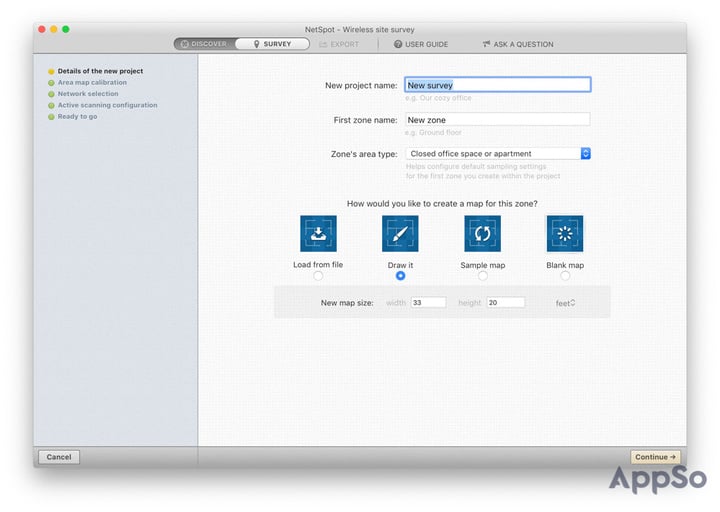Click the 'Sample map' label
The width and height of the screenshot is (720, 512).
tap(483, 265)
